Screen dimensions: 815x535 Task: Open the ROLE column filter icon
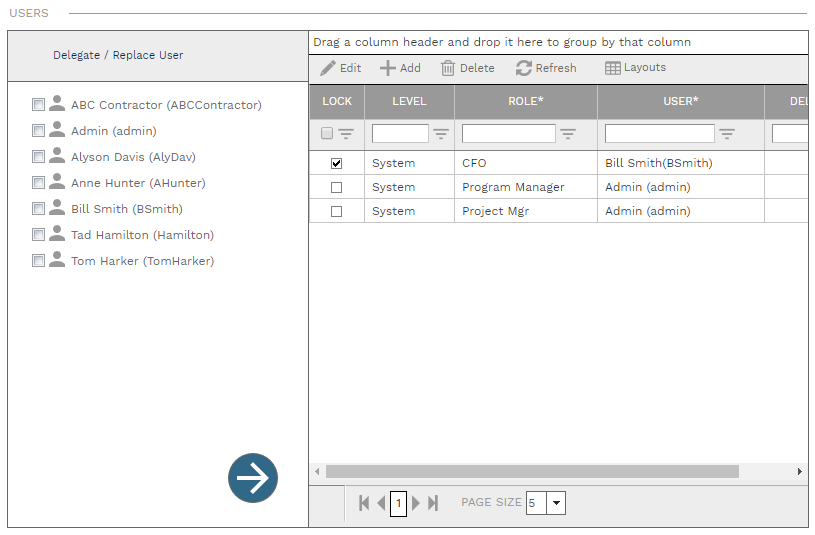pyautogui.click(x=568, y=134)
